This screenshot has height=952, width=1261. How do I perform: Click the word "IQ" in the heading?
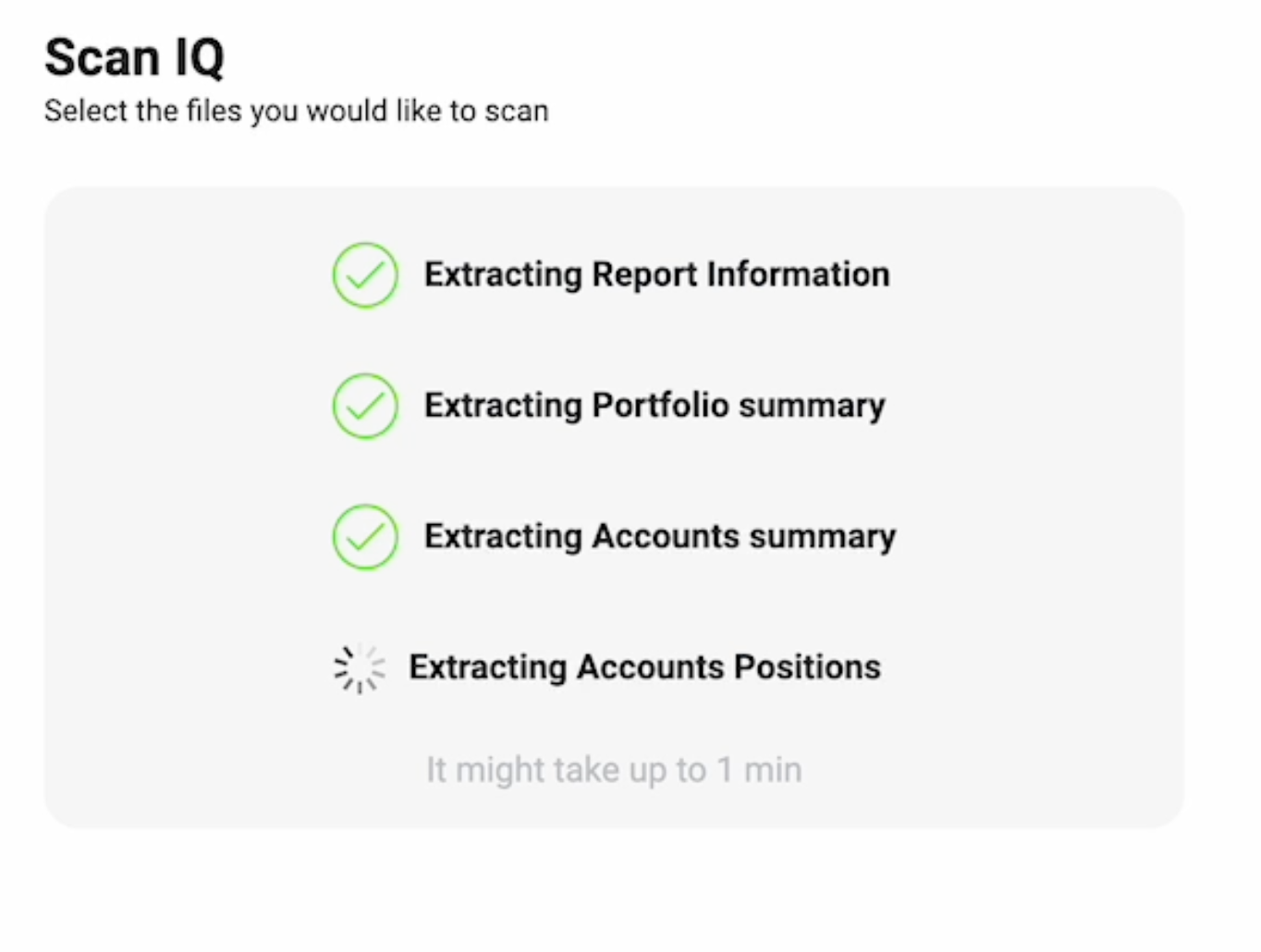[199, 58]
